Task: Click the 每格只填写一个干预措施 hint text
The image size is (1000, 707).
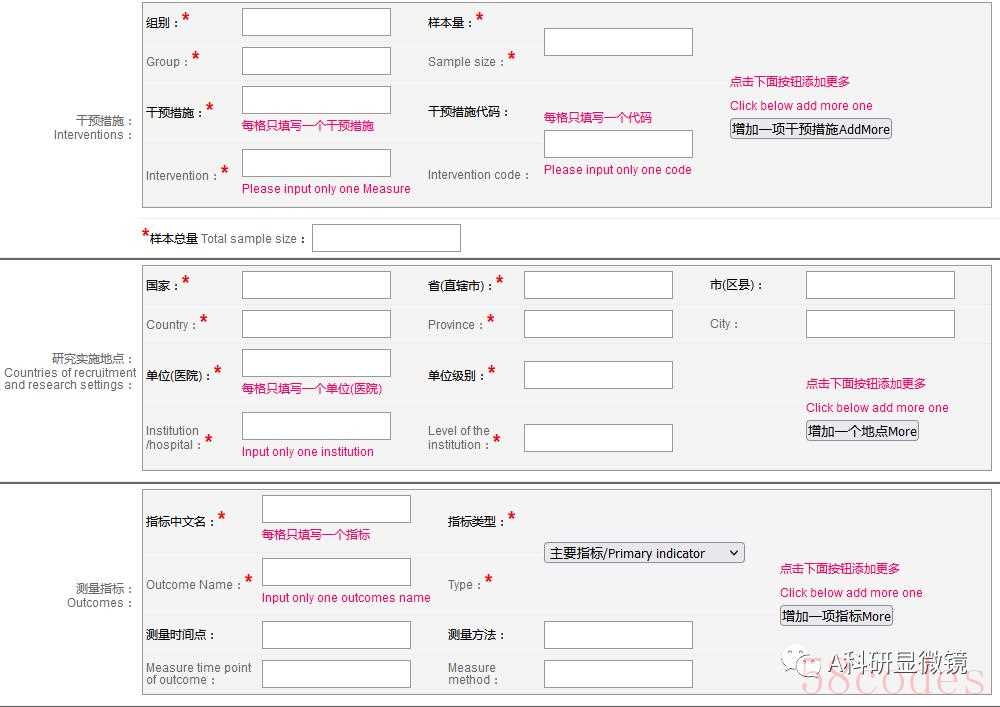Action: pyautogui.click(x=307, y=126)
